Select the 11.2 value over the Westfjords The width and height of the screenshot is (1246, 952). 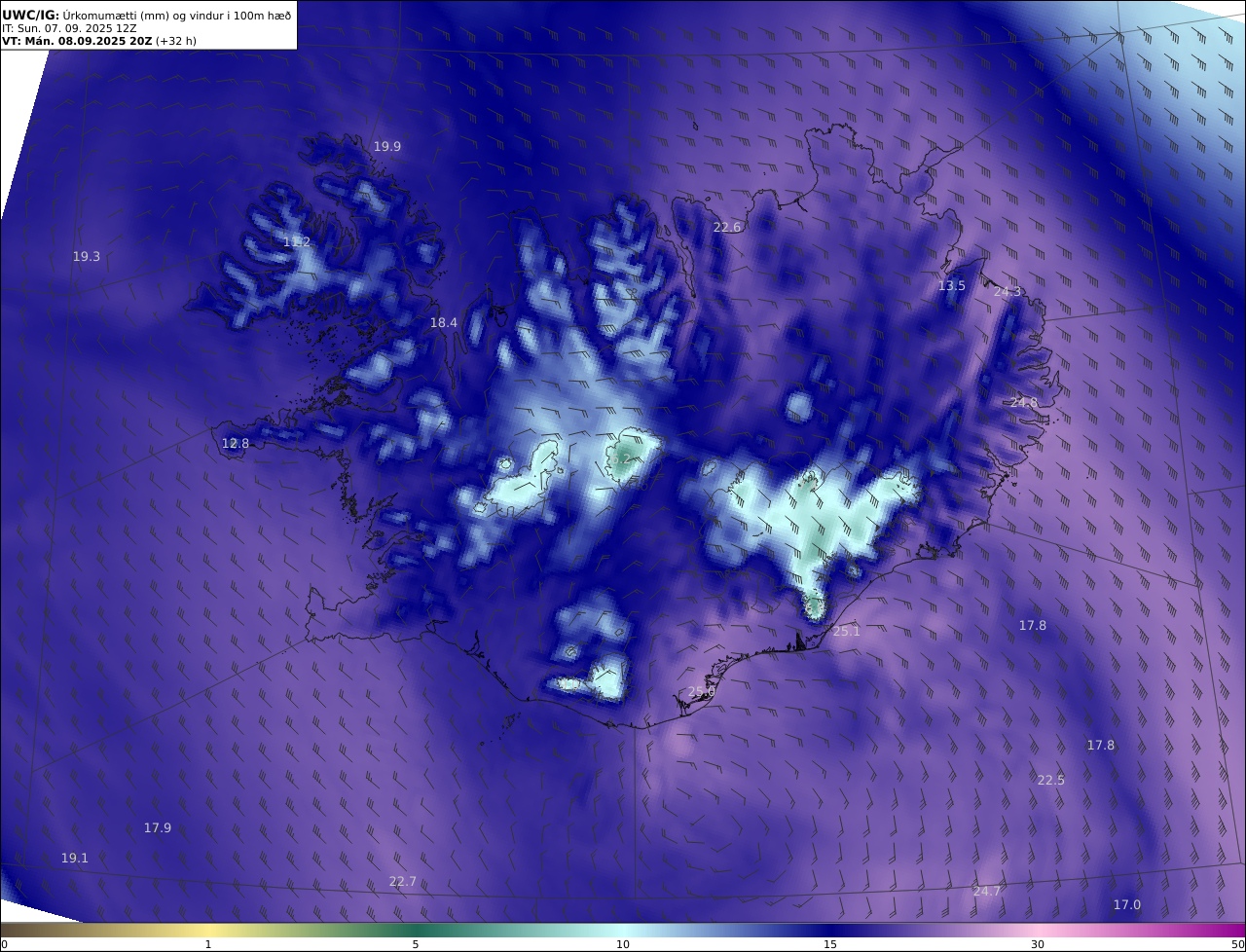[x=297, y=241]
